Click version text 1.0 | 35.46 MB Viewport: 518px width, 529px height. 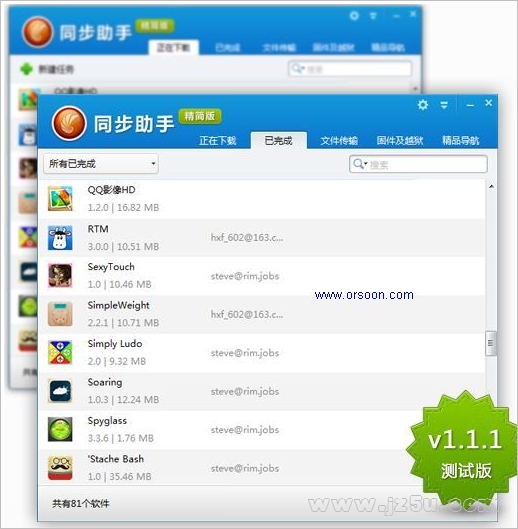(119, 477)
